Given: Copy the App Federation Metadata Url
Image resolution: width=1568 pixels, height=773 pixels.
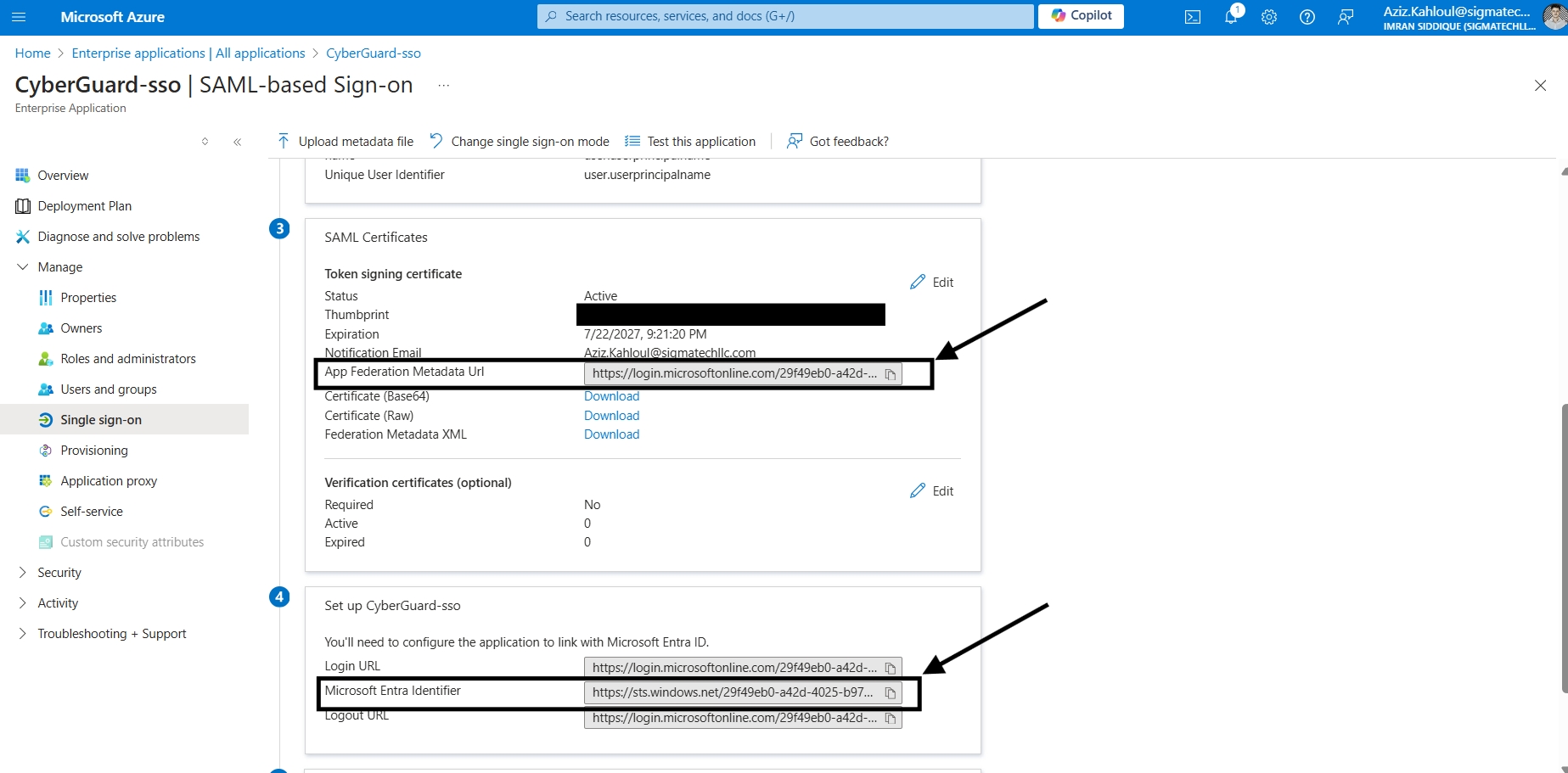Looking at the screenshot, I should tap(890, 374).
